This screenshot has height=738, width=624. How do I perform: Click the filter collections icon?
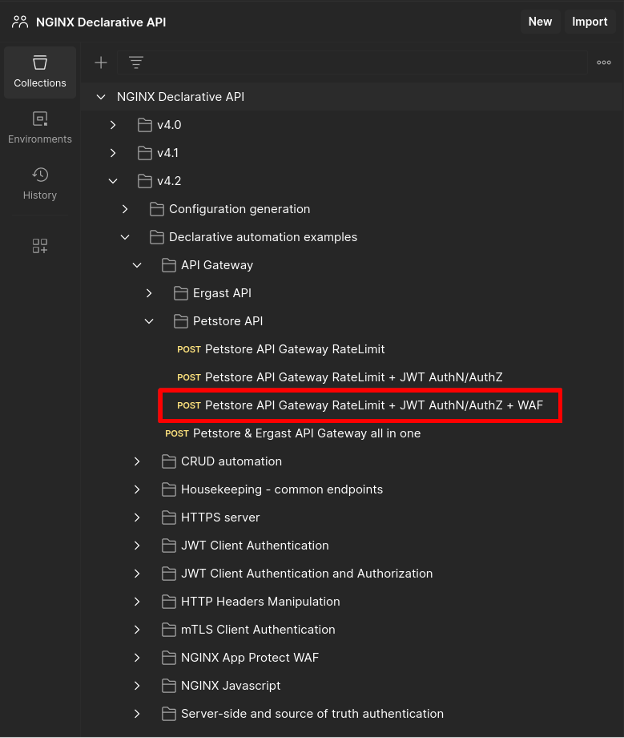coord(136,62)
